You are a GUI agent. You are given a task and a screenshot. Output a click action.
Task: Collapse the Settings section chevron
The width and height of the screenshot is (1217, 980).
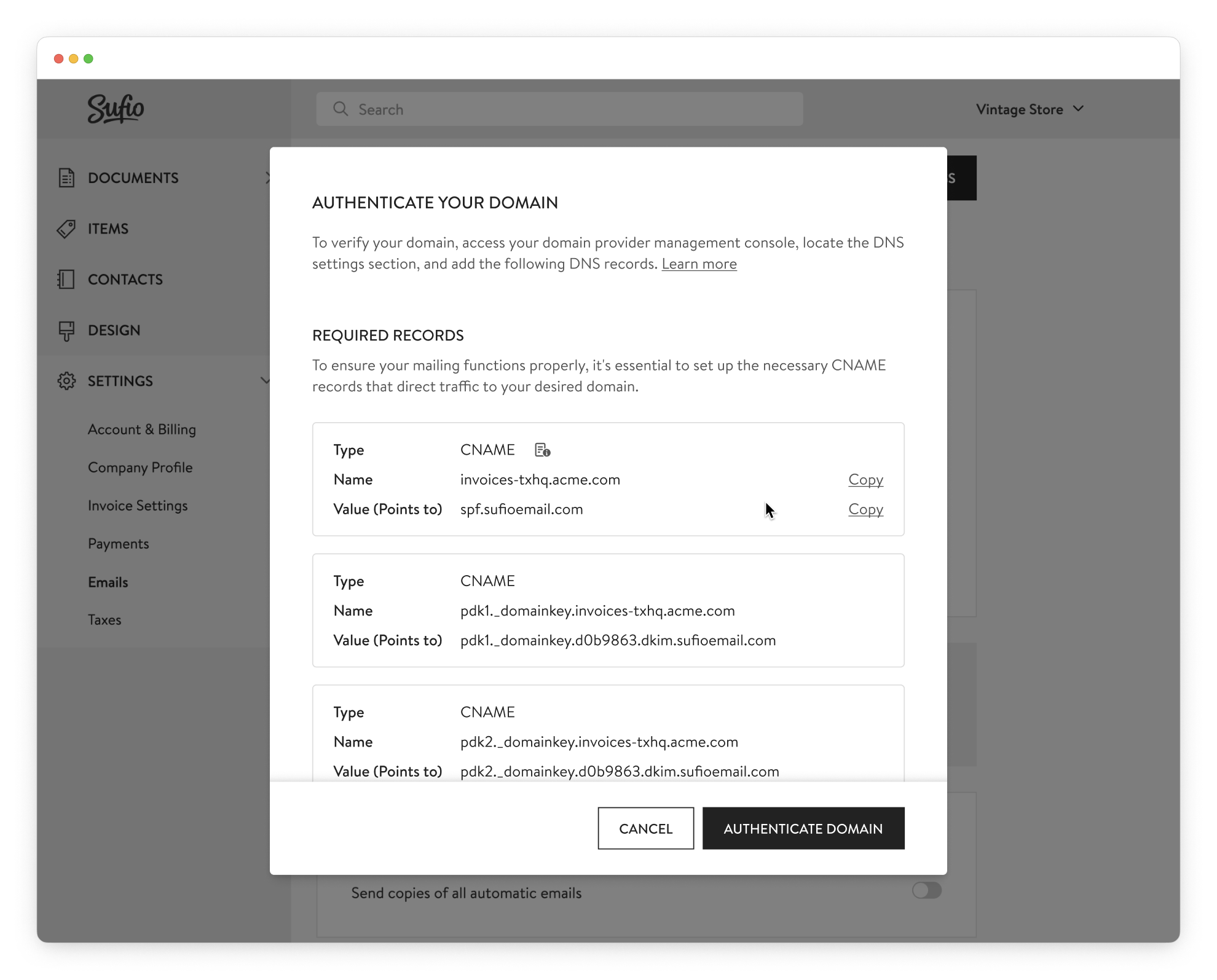[266, 381]
